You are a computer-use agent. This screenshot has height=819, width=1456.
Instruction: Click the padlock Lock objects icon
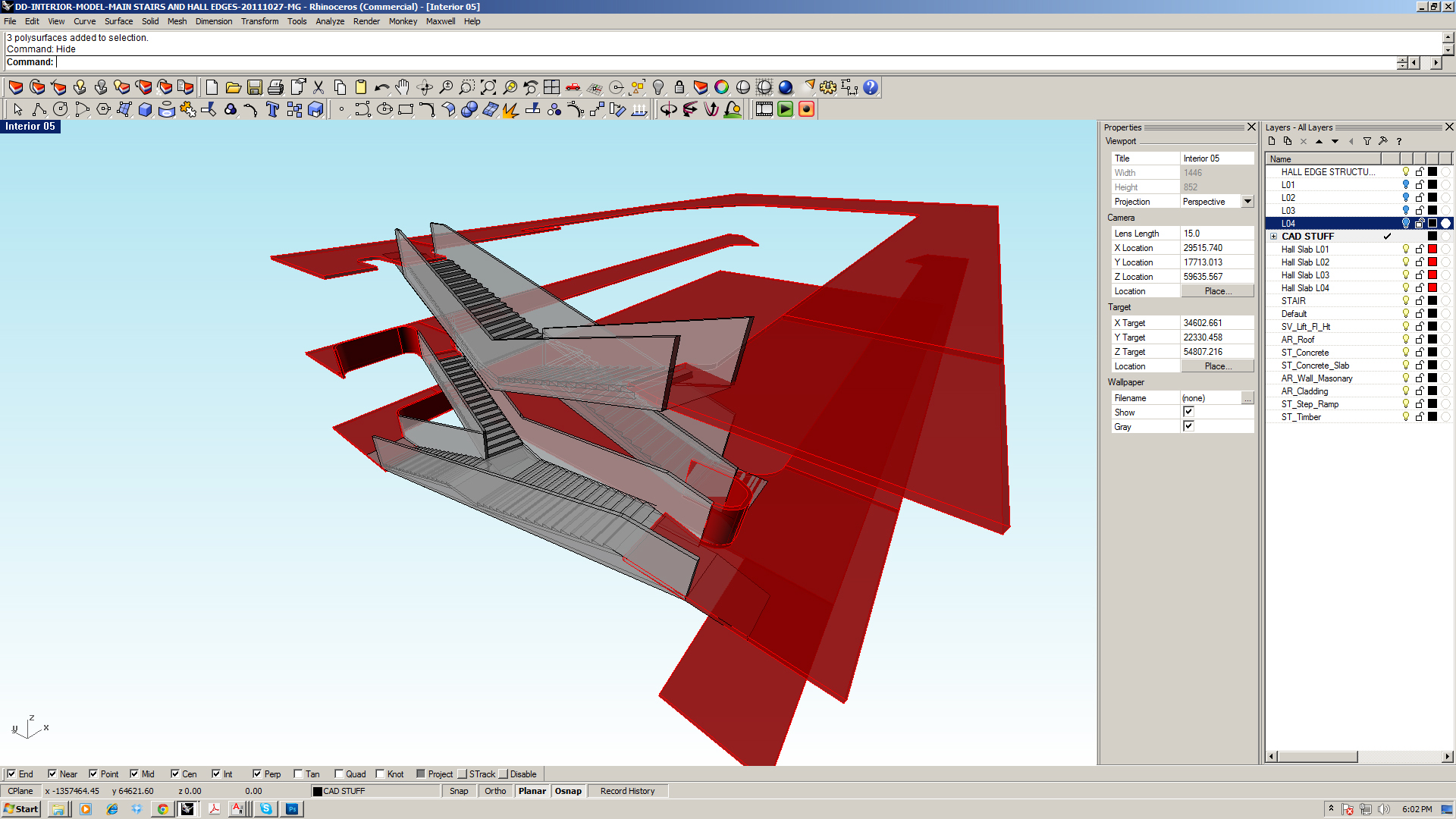(x=679, y=87)
